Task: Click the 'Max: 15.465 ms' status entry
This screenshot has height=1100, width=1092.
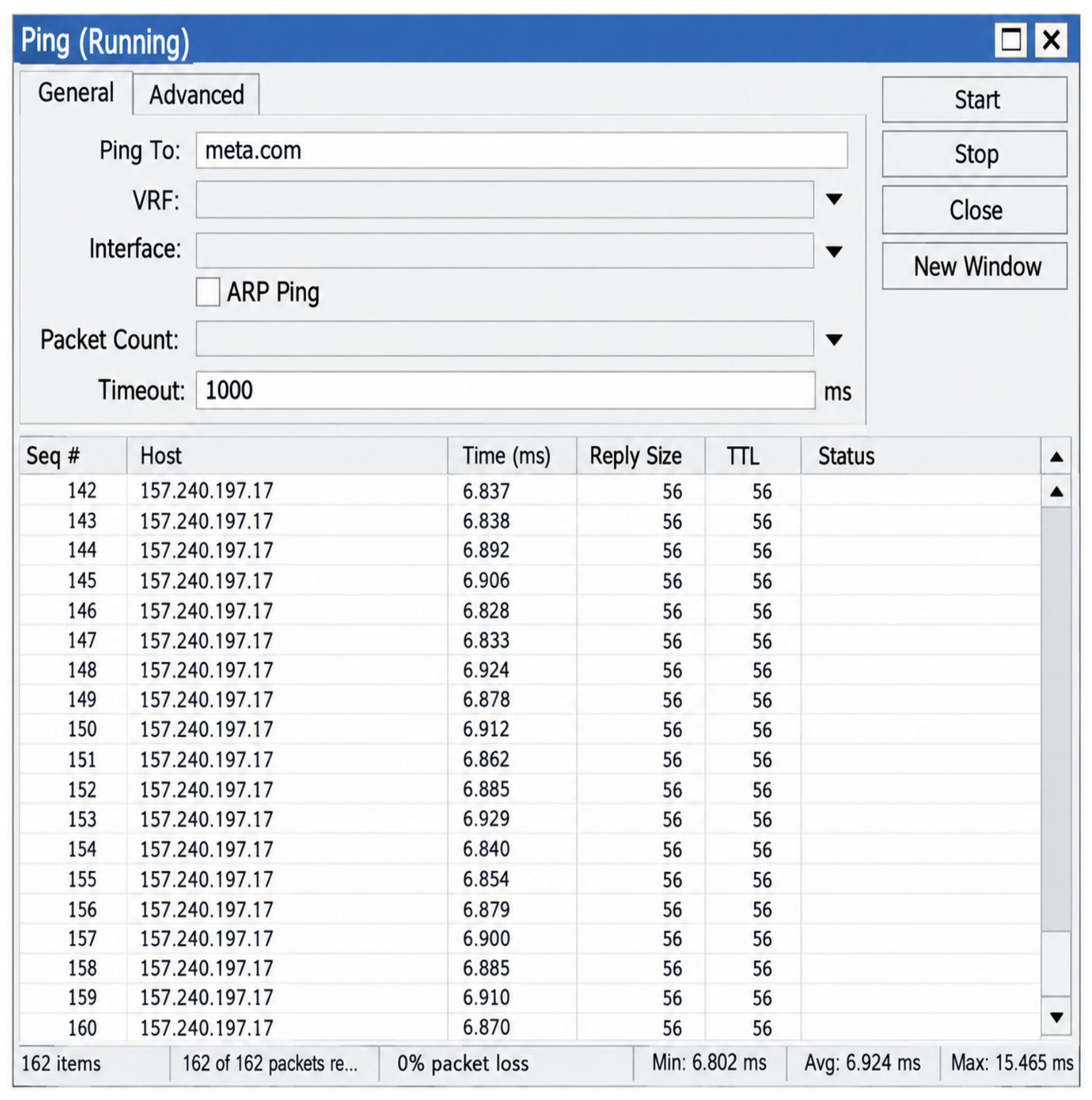Action: click(x=1012, y=1063)
